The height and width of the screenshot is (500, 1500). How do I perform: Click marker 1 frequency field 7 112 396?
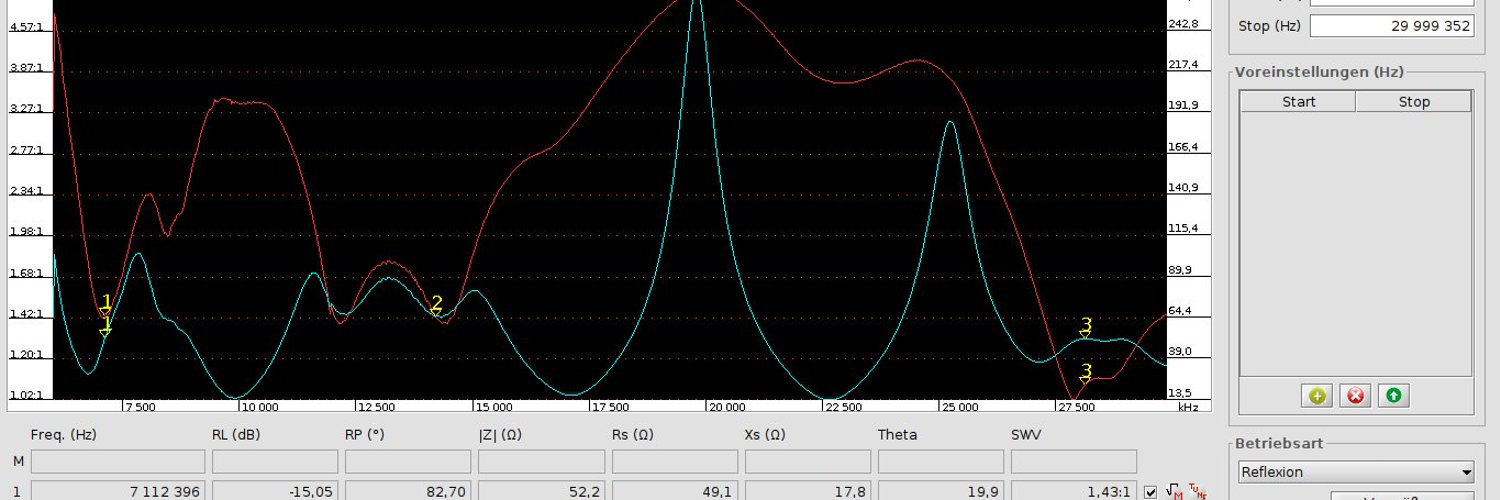pyautogui.click(x=118, y=491)
